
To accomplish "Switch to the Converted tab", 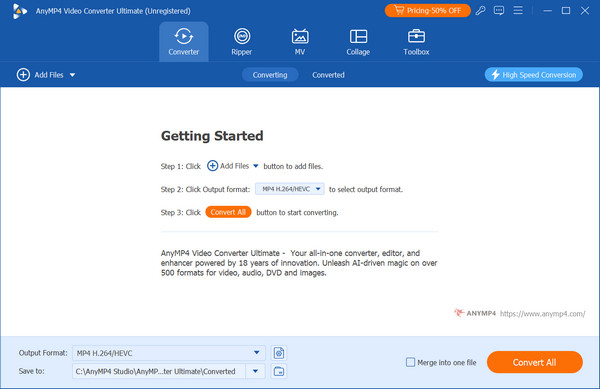I will [x=328, y=75].
